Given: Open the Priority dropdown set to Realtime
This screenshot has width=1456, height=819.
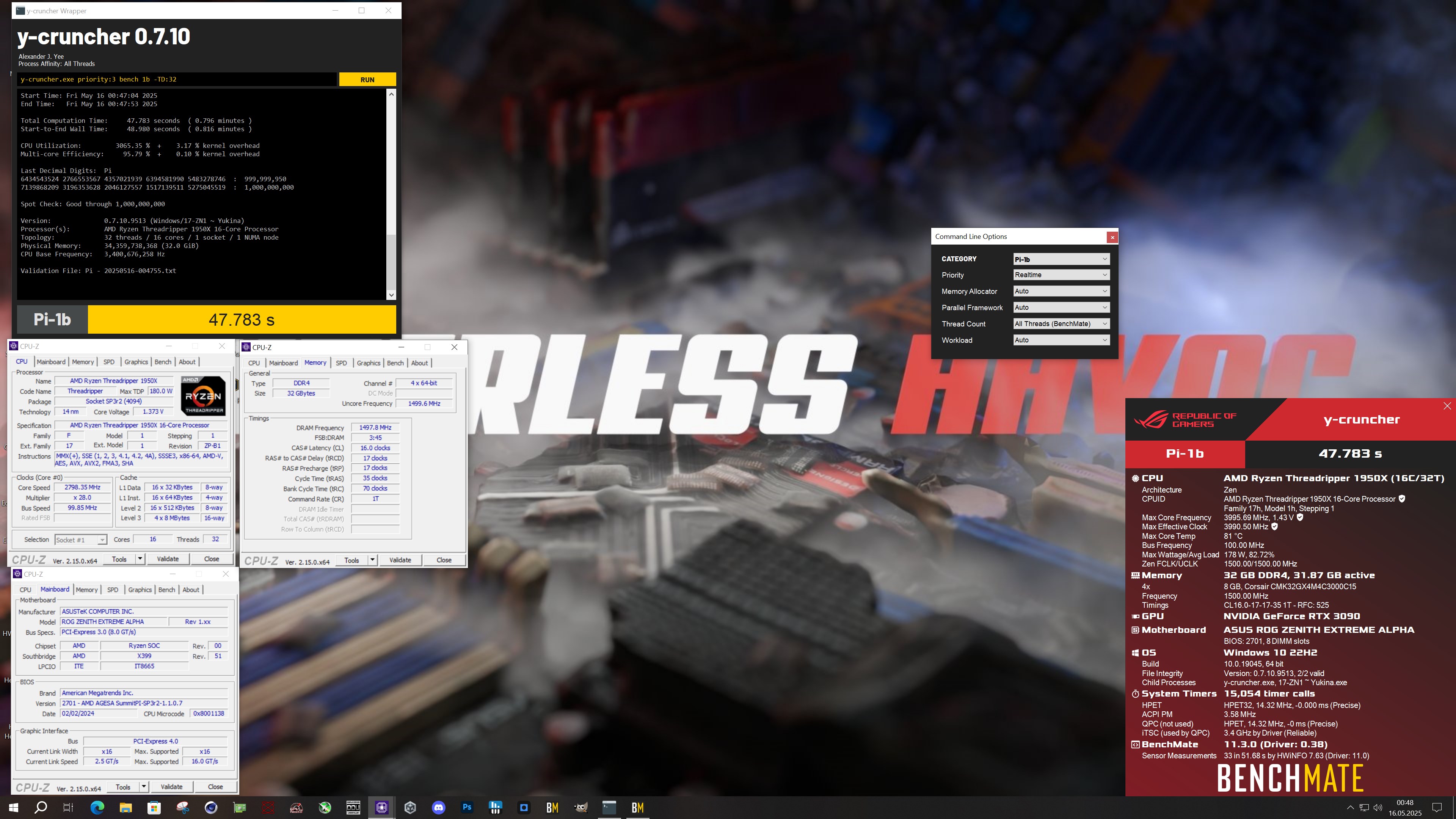Looking at the screenshot, I should [x=1062, y=275].
